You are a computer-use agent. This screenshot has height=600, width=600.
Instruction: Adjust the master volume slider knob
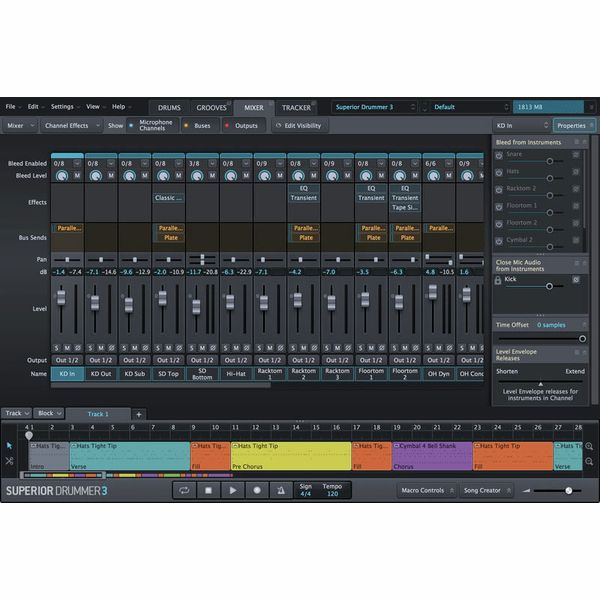[569, 491]
